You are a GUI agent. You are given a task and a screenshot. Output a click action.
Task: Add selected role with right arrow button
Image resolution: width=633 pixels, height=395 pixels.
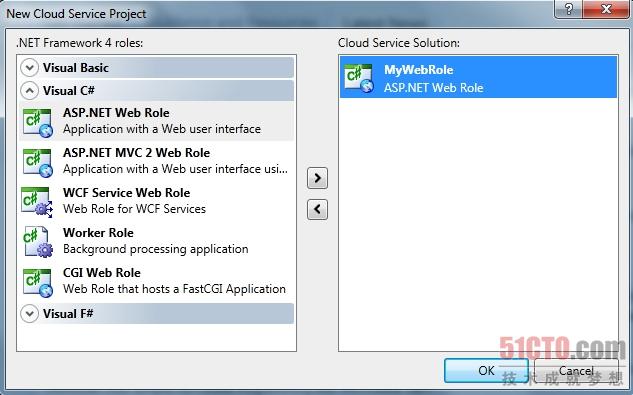tap(317, 178)
